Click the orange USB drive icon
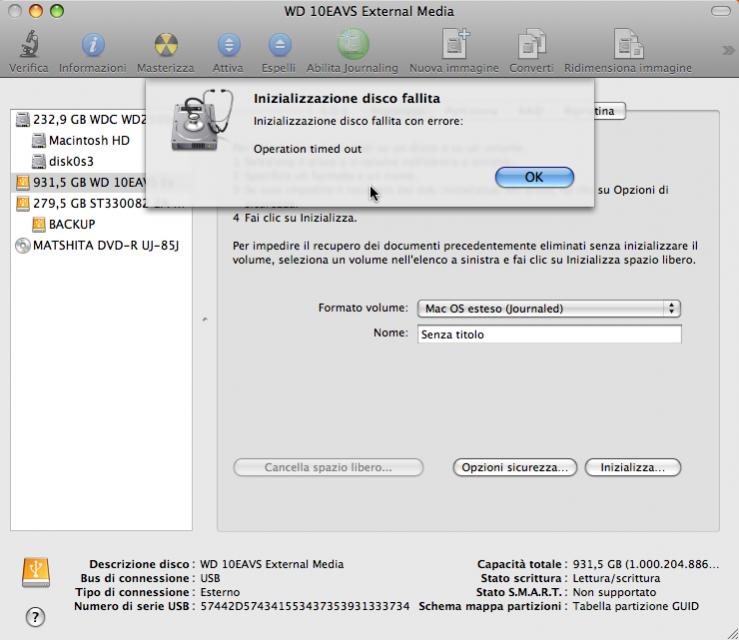 tap(36, 573)
